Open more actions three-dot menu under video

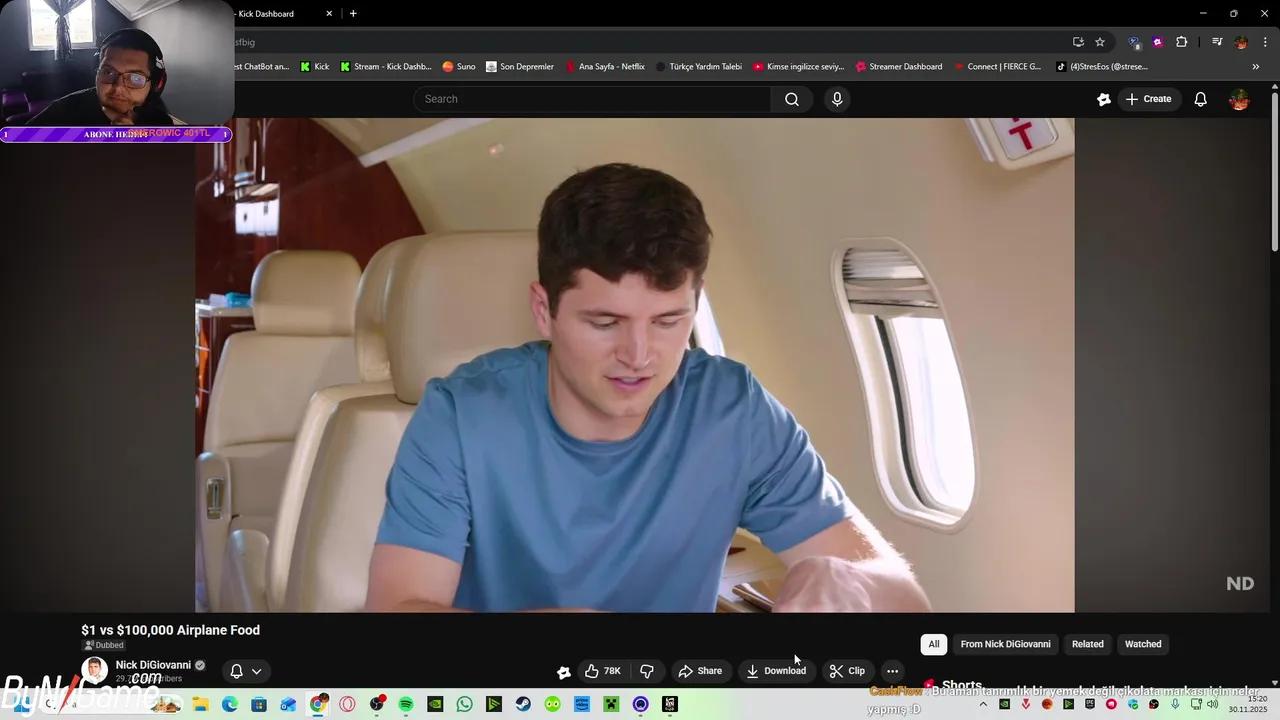coord(892,671)
